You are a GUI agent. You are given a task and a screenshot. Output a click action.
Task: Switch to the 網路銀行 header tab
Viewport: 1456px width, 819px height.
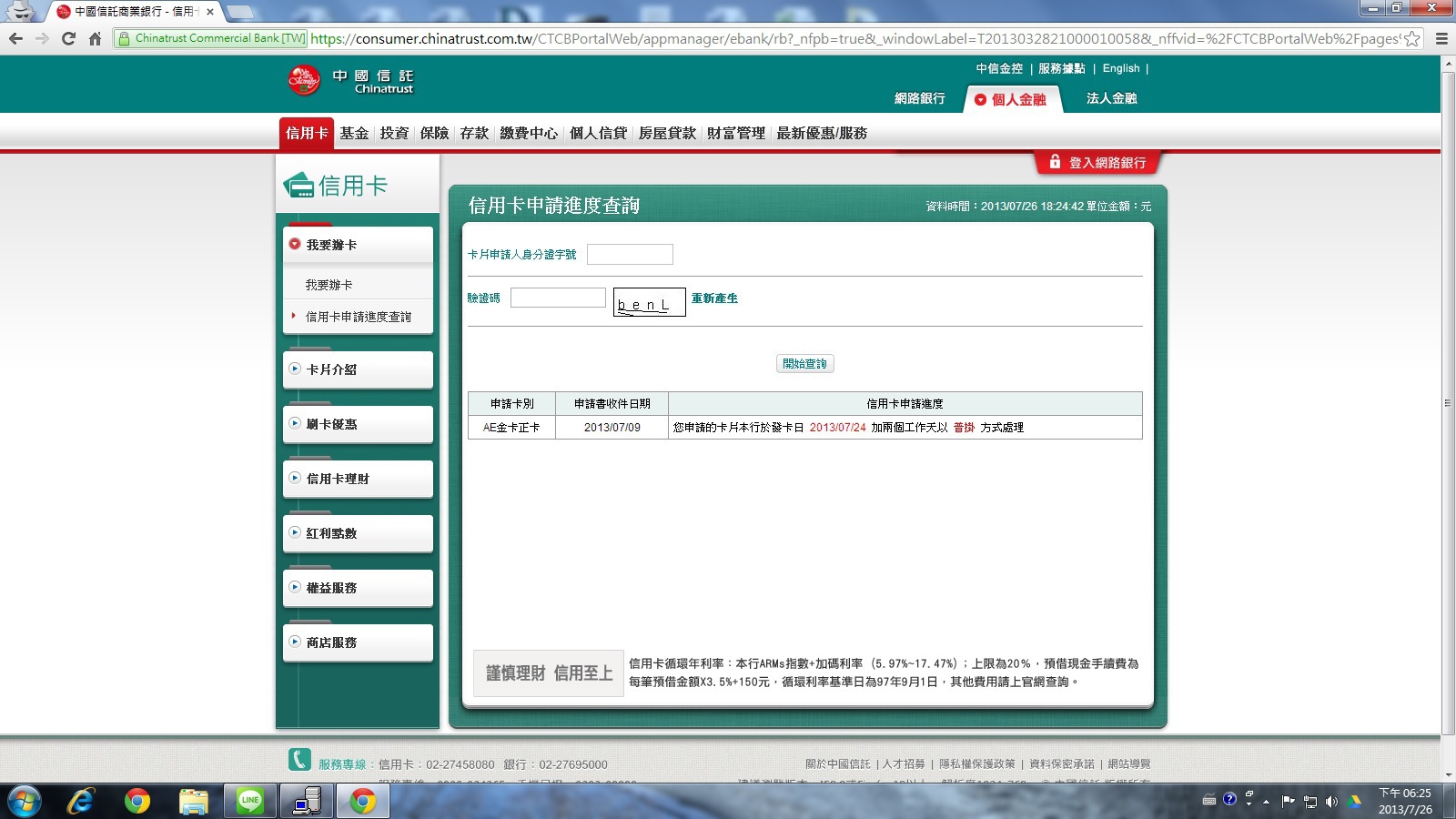pyautogui.click(x=920, y=98)
